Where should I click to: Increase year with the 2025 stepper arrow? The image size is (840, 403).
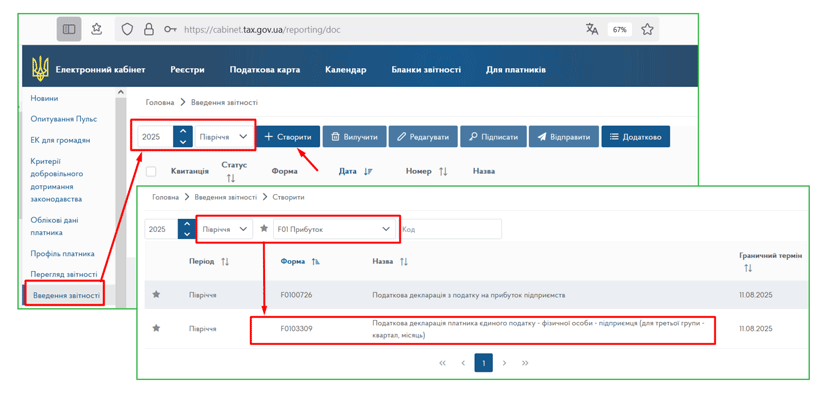click(183, 131)
